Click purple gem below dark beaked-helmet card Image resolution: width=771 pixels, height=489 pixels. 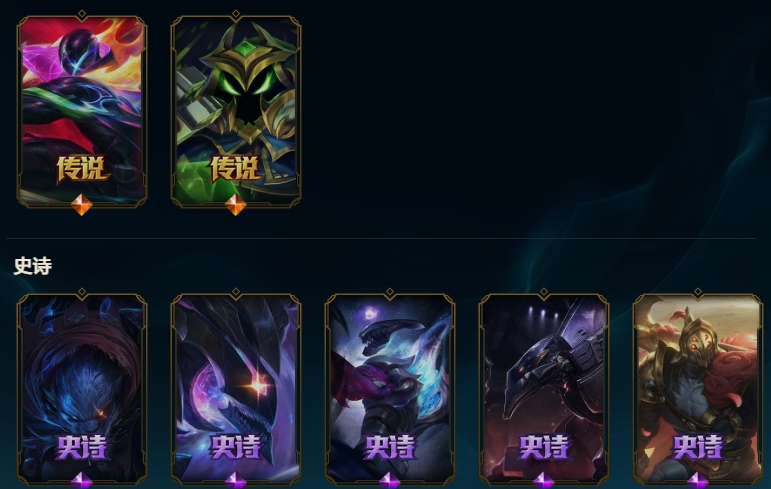[x=543, y=481]
